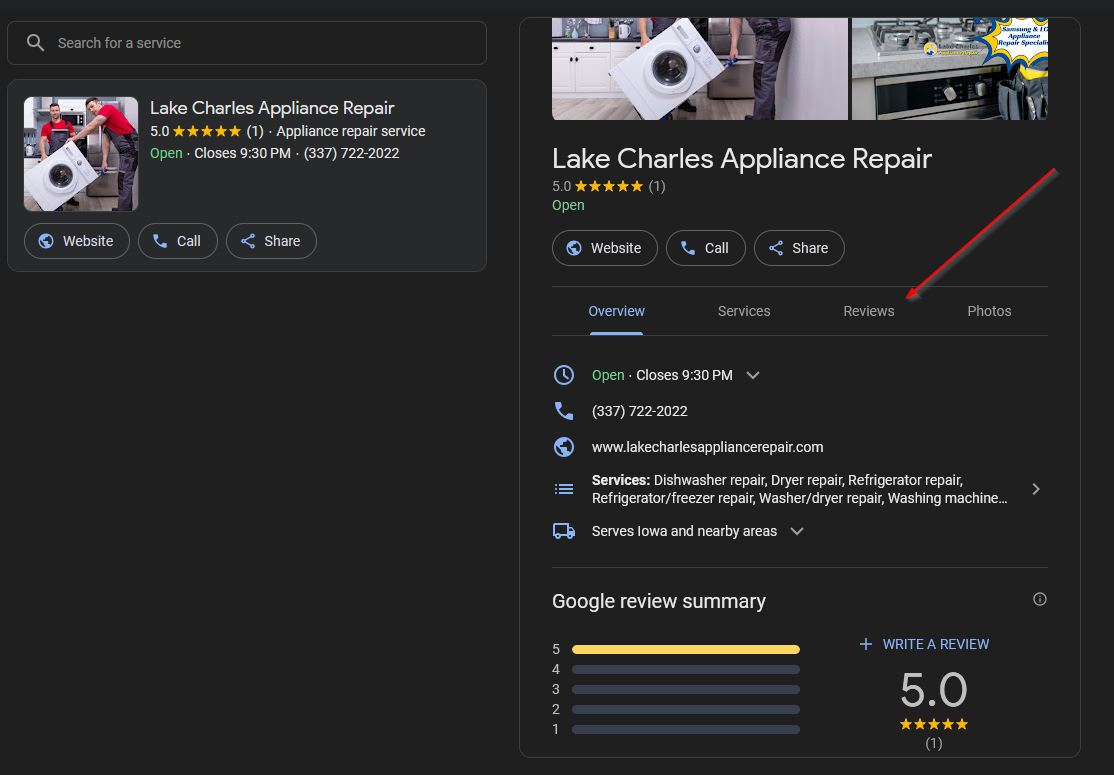Click 'Closes 9:30 PM' text in details
Screen dimensions: 1114x775
[684, 375]
